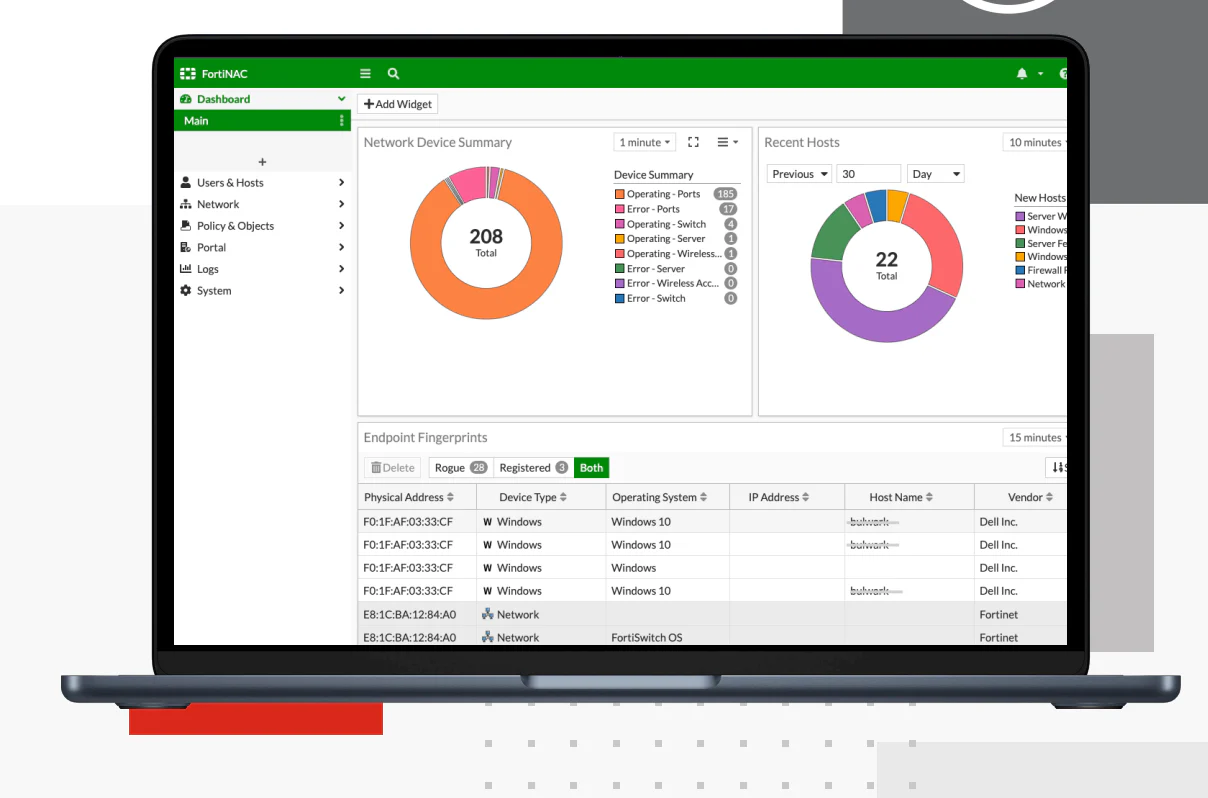Click the Network Device Summary title

[x=438, y=143]
